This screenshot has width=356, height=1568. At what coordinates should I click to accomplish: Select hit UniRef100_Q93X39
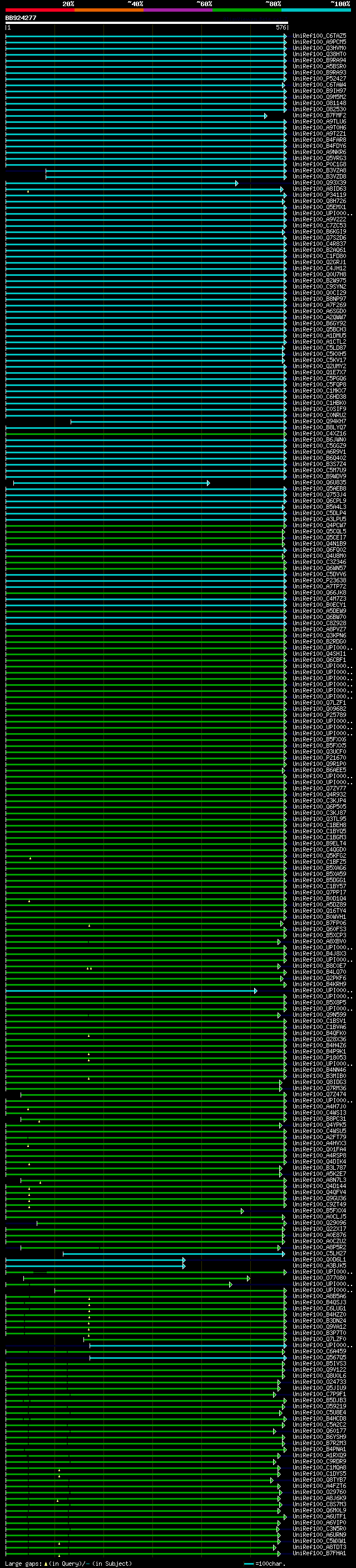click(319, 182)
